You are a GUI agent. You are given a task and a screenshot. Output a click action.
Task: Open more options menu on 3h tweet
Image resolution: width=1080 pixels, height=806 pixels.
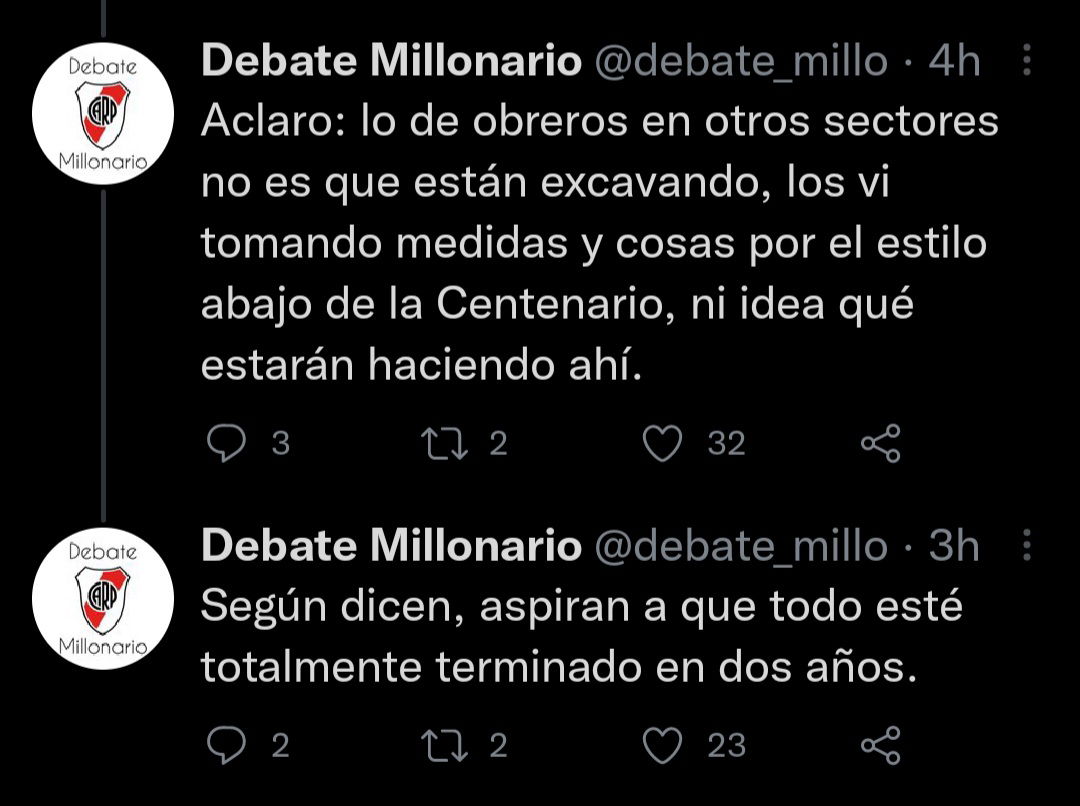pyautogui.click(x=1026, y=545)
